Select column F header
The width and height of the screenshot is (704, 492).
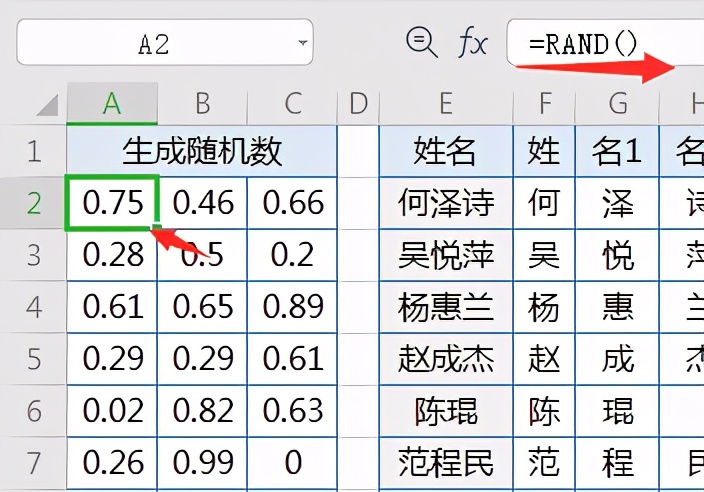click(x=544, y=103)
